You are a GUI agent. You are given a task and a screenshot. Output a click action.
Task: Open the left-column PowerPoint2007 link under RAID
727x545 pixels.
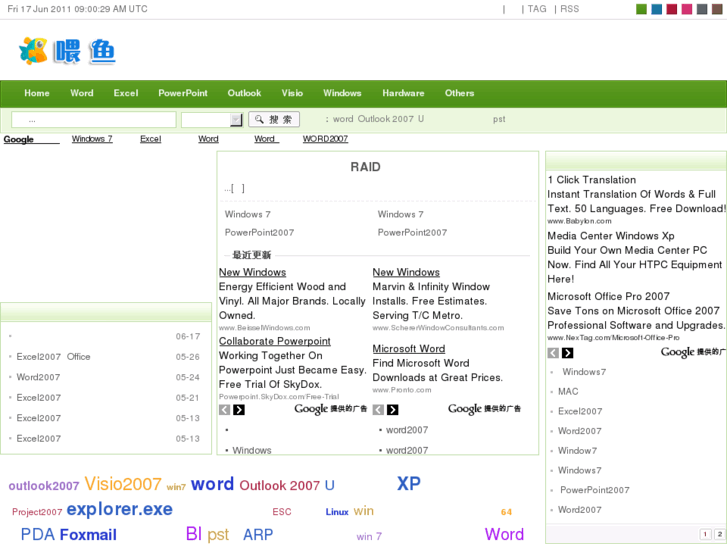[259, 232]
